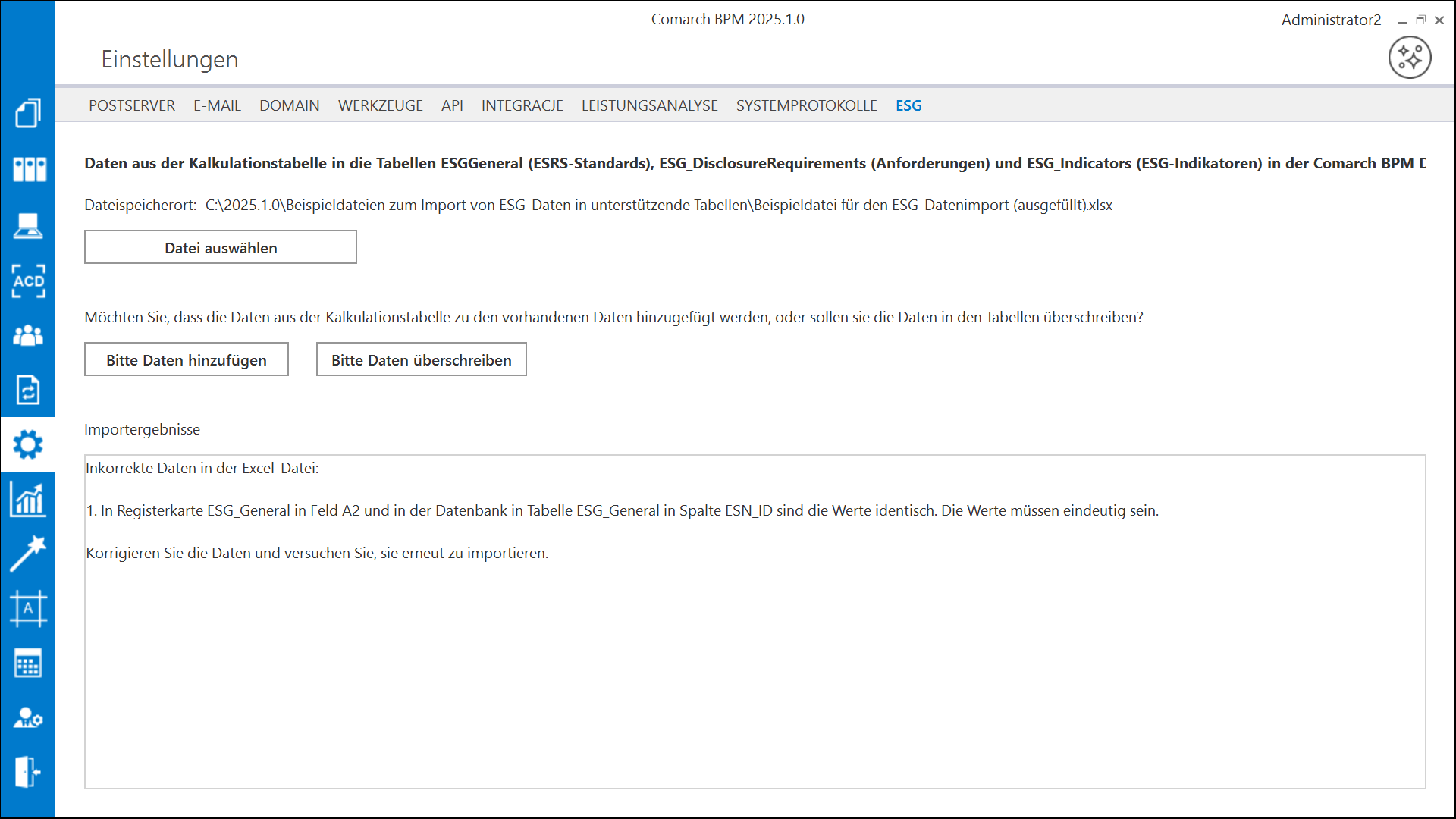Viewport: 1456px width, 819px height.
Task: Click the 'Korrigieren Sie die Daten' line
Action: click(x=317, y=553)
